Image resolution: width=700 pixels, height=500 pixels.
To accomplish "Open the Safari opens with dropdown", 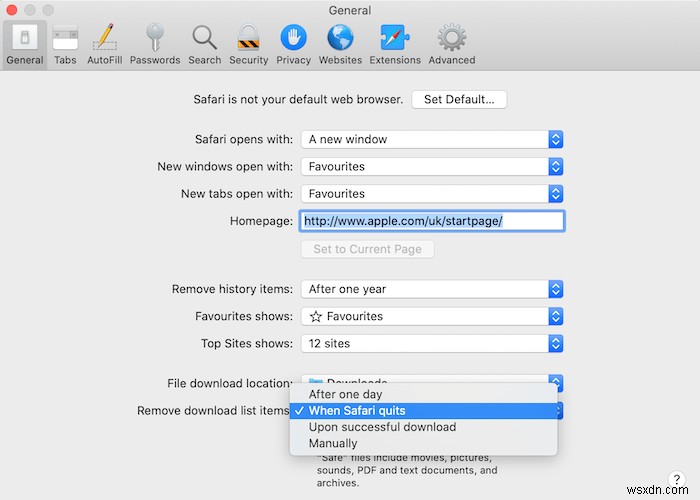I will click(432, 139).
